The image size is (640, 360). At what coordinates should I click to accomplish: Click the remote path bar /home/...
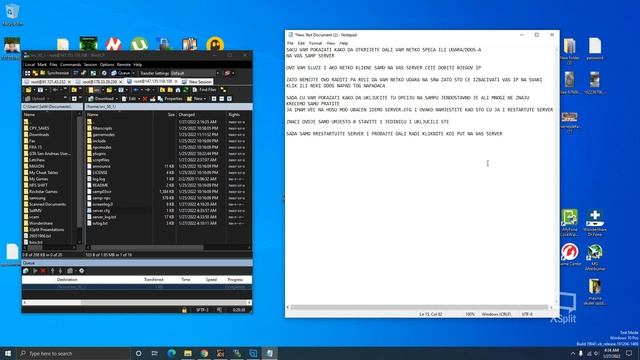point(168,107)
